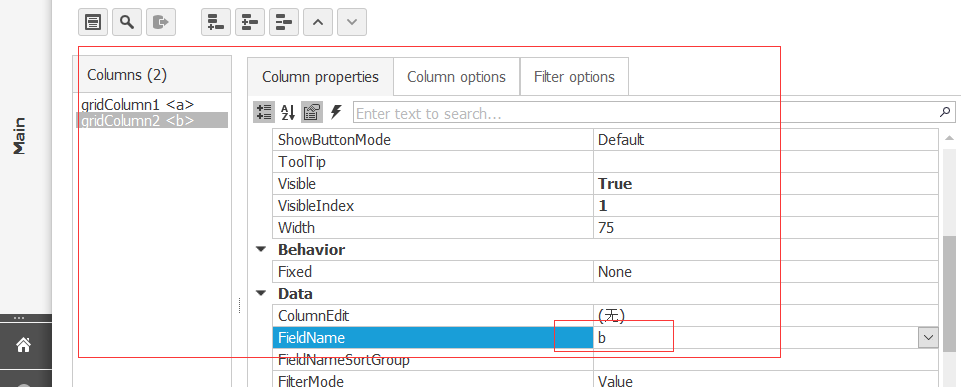Select the vertical Main tab in the sidebar
The height and width of the screenshot is (387, 961).
click(x=20, y=136)
